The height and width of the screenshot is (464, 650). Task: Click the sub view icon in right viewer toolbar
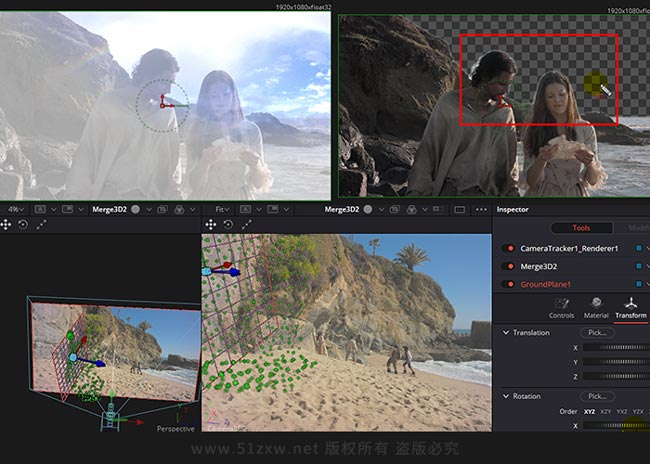(x=273, y=210)
